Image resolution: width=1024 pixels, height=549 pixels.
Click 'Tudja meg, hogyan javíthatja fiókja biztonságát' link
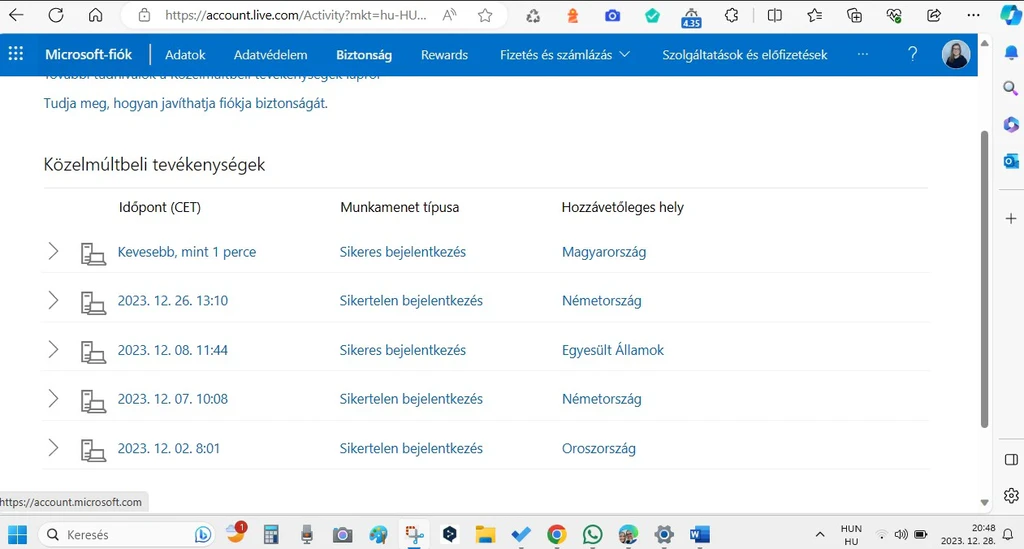[x=185, y=103]
